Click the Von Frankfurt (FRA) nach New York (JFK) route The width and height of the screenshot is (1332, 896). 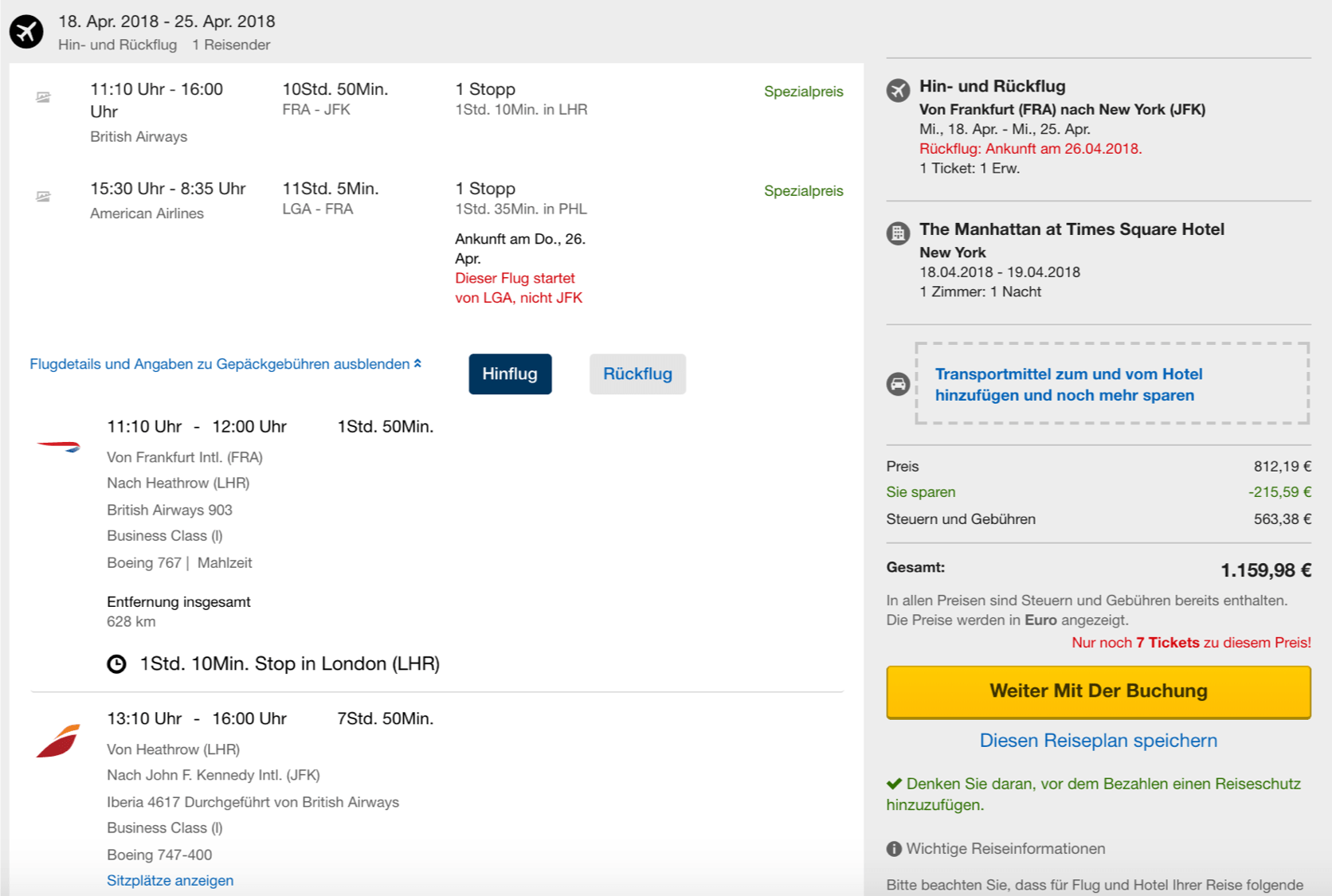coord(1062,110)
